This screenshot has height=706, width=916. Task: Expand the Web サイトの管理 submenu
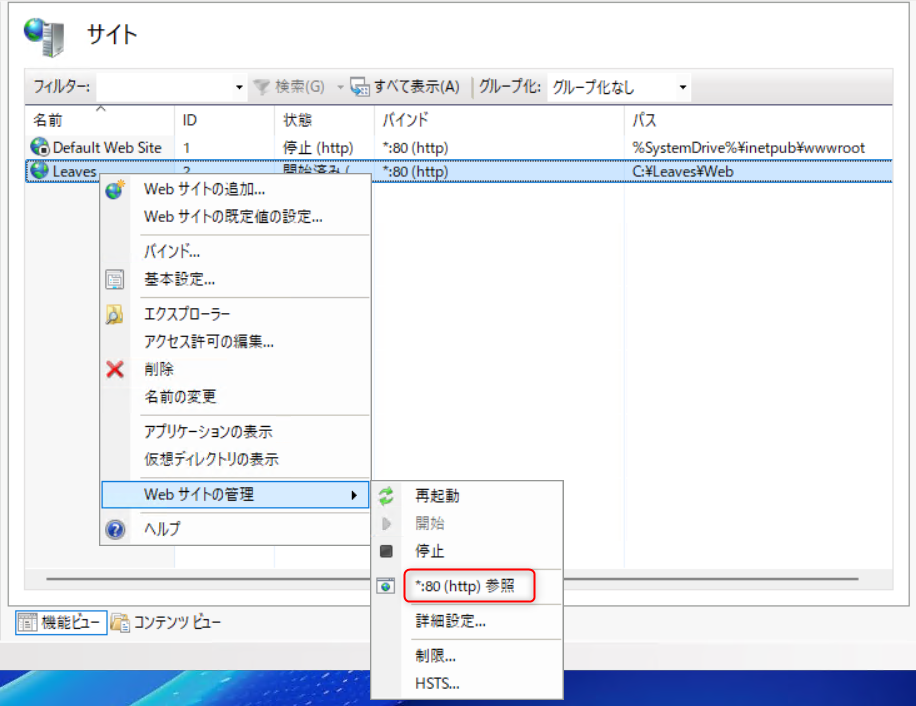(x=235, y=494)
